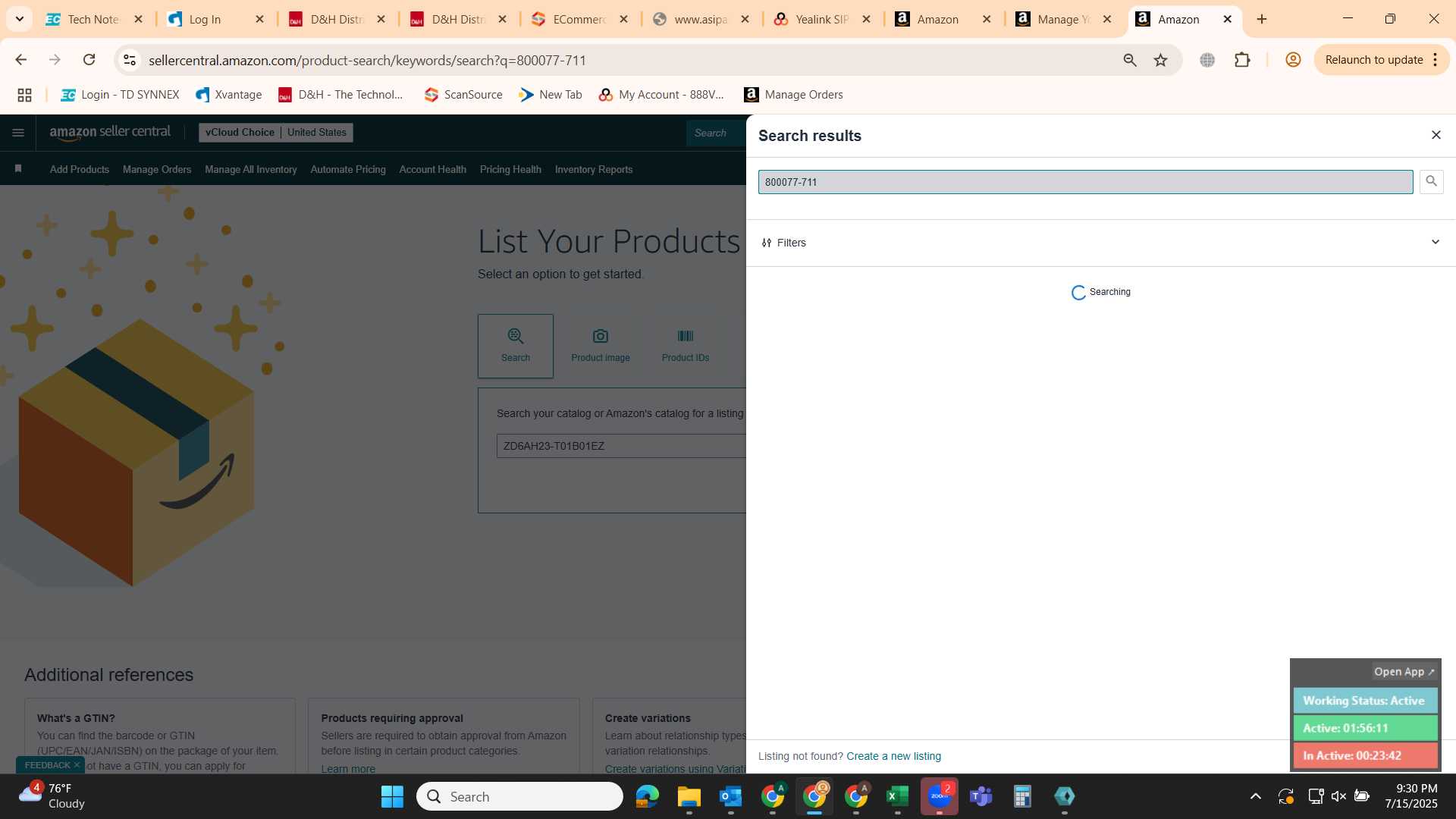Open Login - TD SYNNEX bookmark
The width and height of the screenshot is (1456, 819).
pos(120,95)
